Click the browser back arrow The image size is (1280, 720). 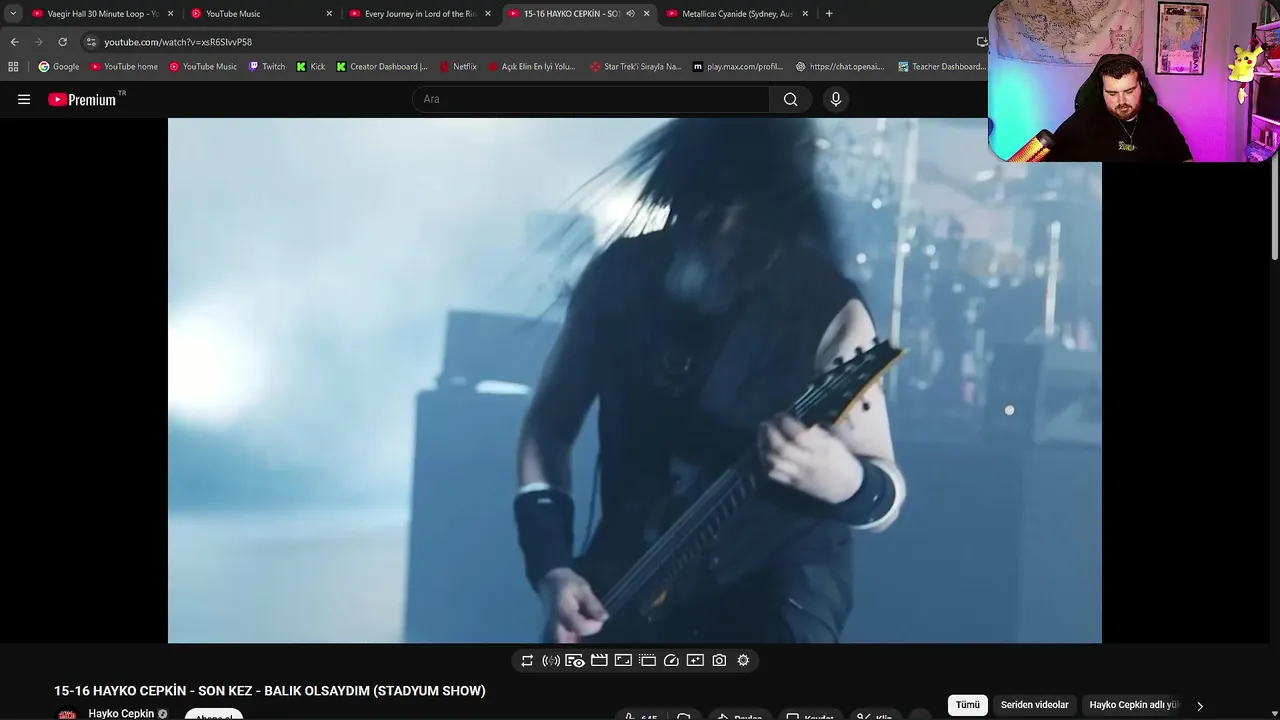14,42
